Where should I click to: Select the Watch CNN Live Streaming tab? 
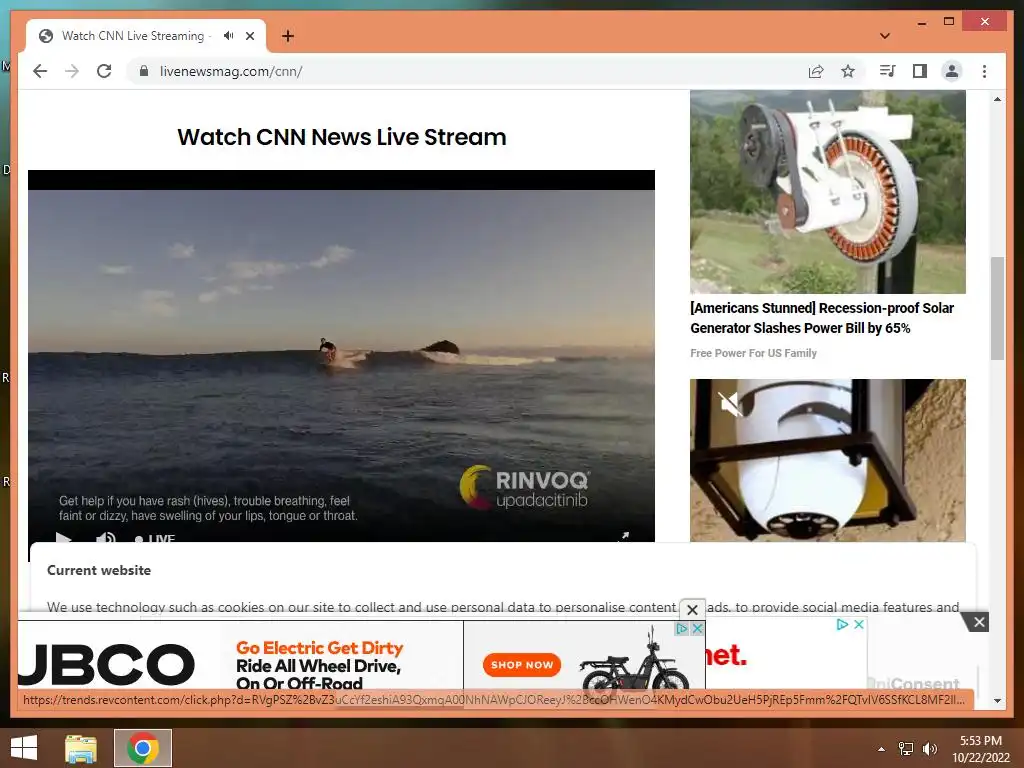click(x=133, y=36)
